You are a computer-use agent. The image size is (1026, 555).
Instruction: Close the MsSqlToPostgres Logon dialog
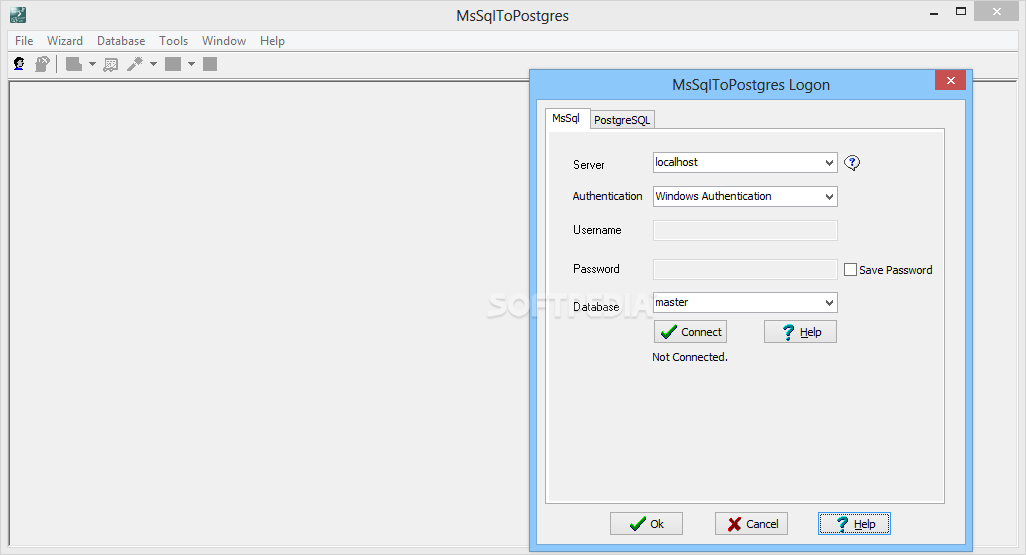pyautogui.click(x=951, y=81)
